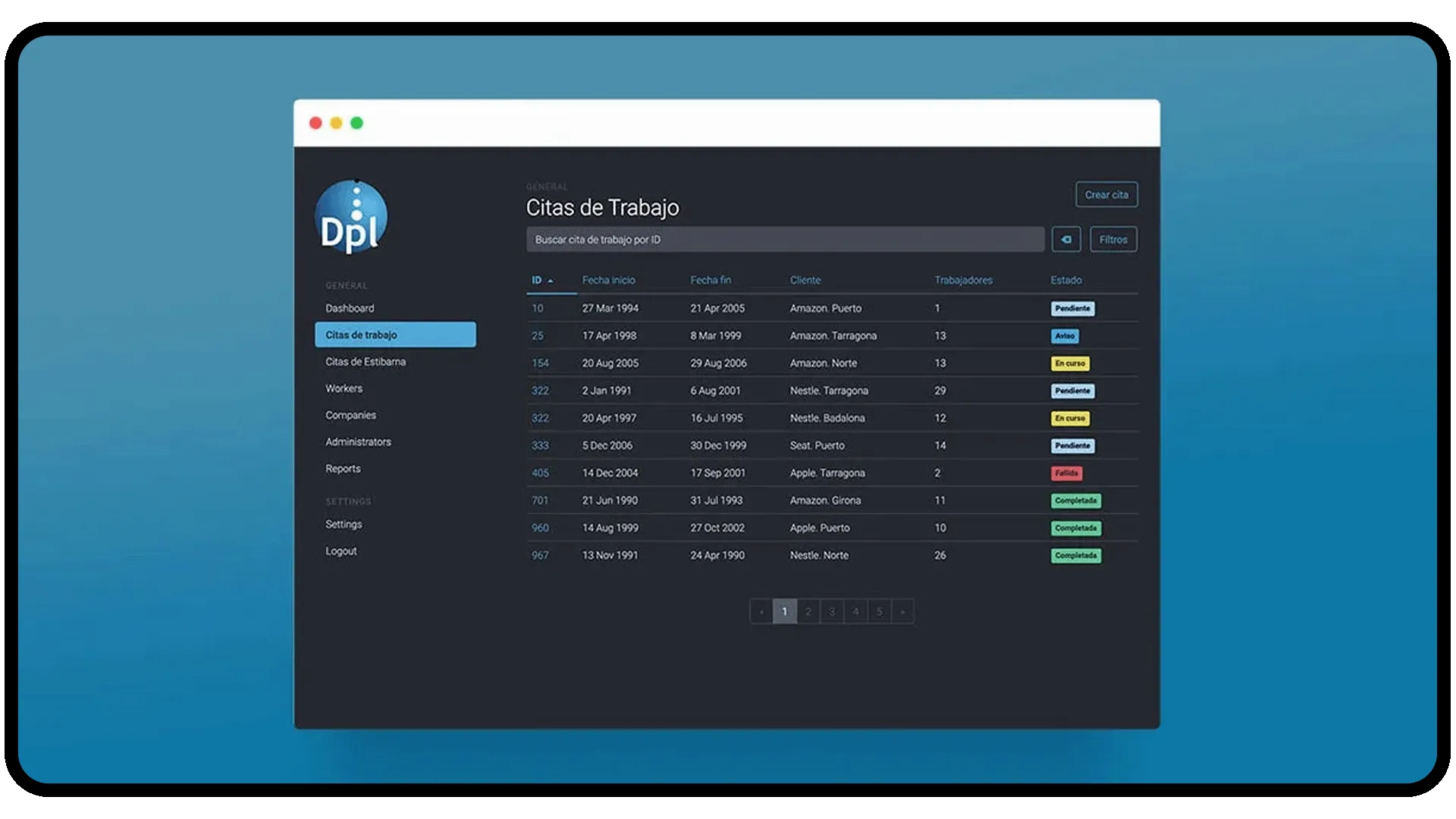Click the search input to type an ID

(x=785, y=238)
